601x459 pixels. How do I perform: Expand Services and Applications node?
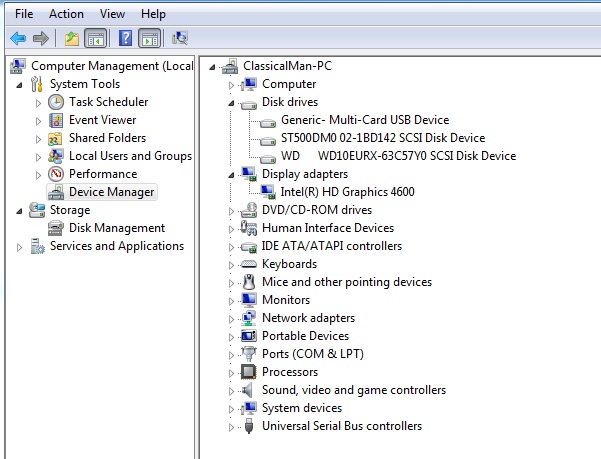pyautogui.click(x=19, y=247)
